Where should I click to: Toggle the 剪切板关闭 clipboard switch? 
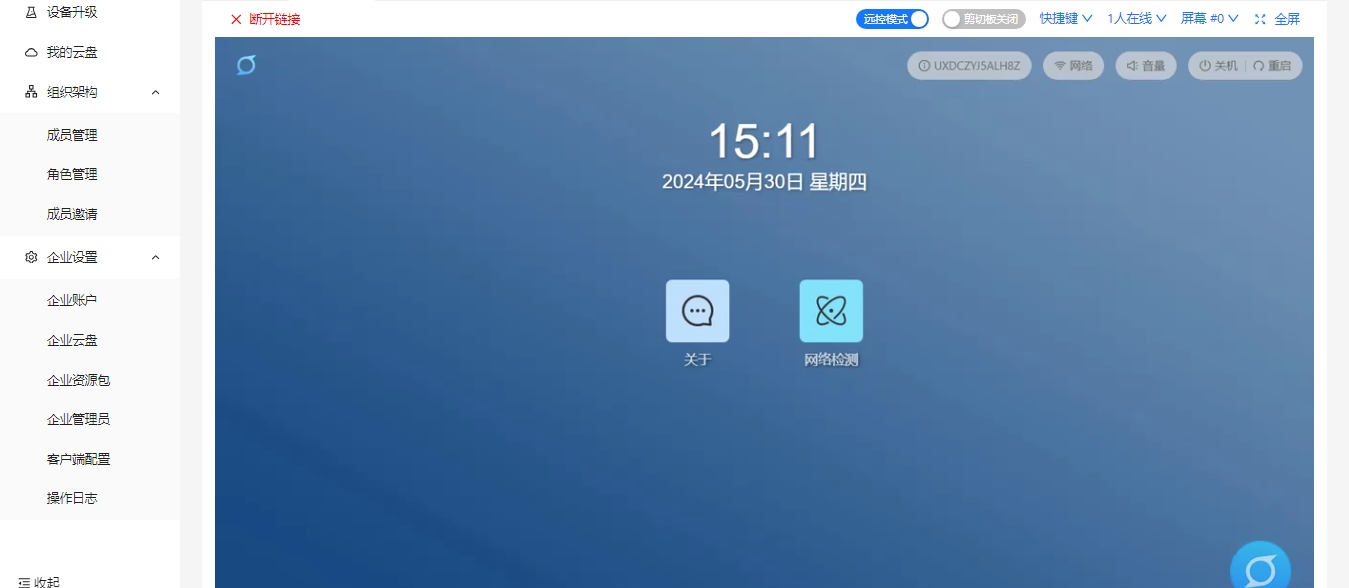click(984, 19)
